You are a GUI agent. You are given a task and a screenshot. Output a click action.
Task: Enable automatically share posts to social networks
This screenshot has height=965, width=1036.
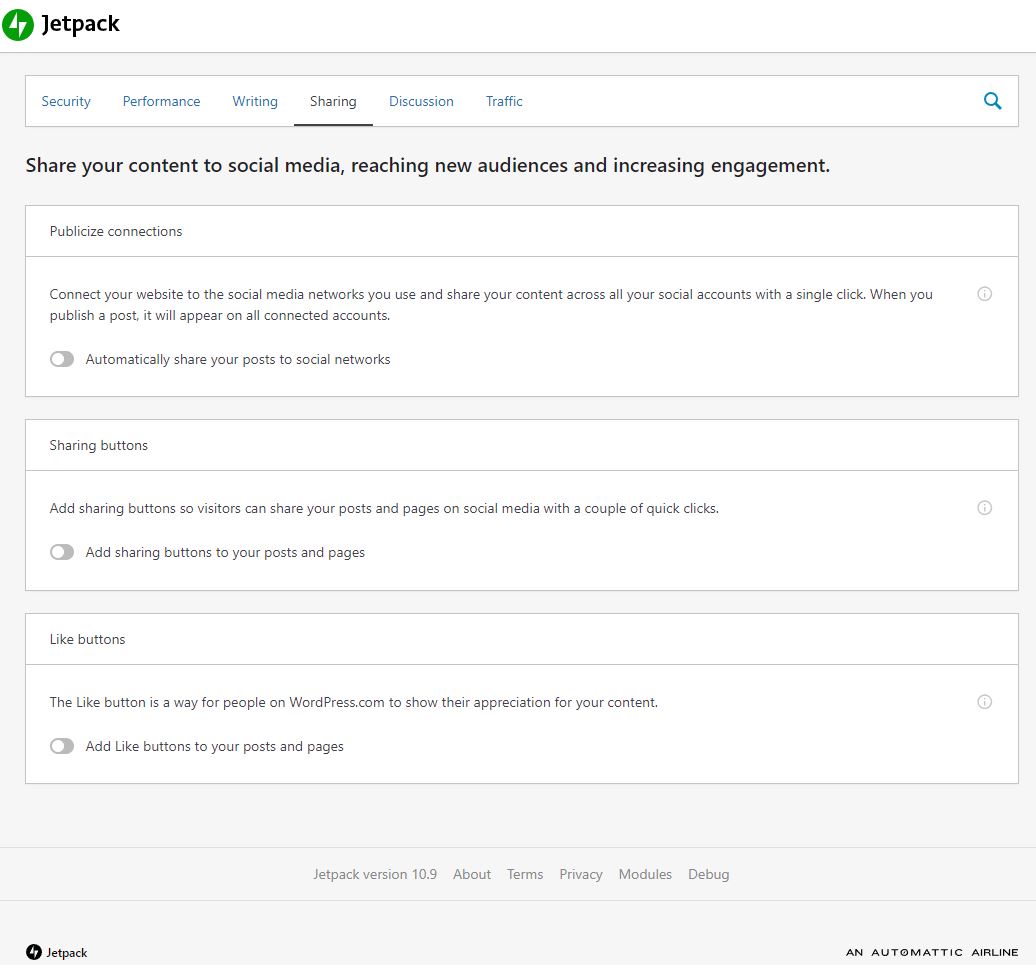(x=62, y=359)
